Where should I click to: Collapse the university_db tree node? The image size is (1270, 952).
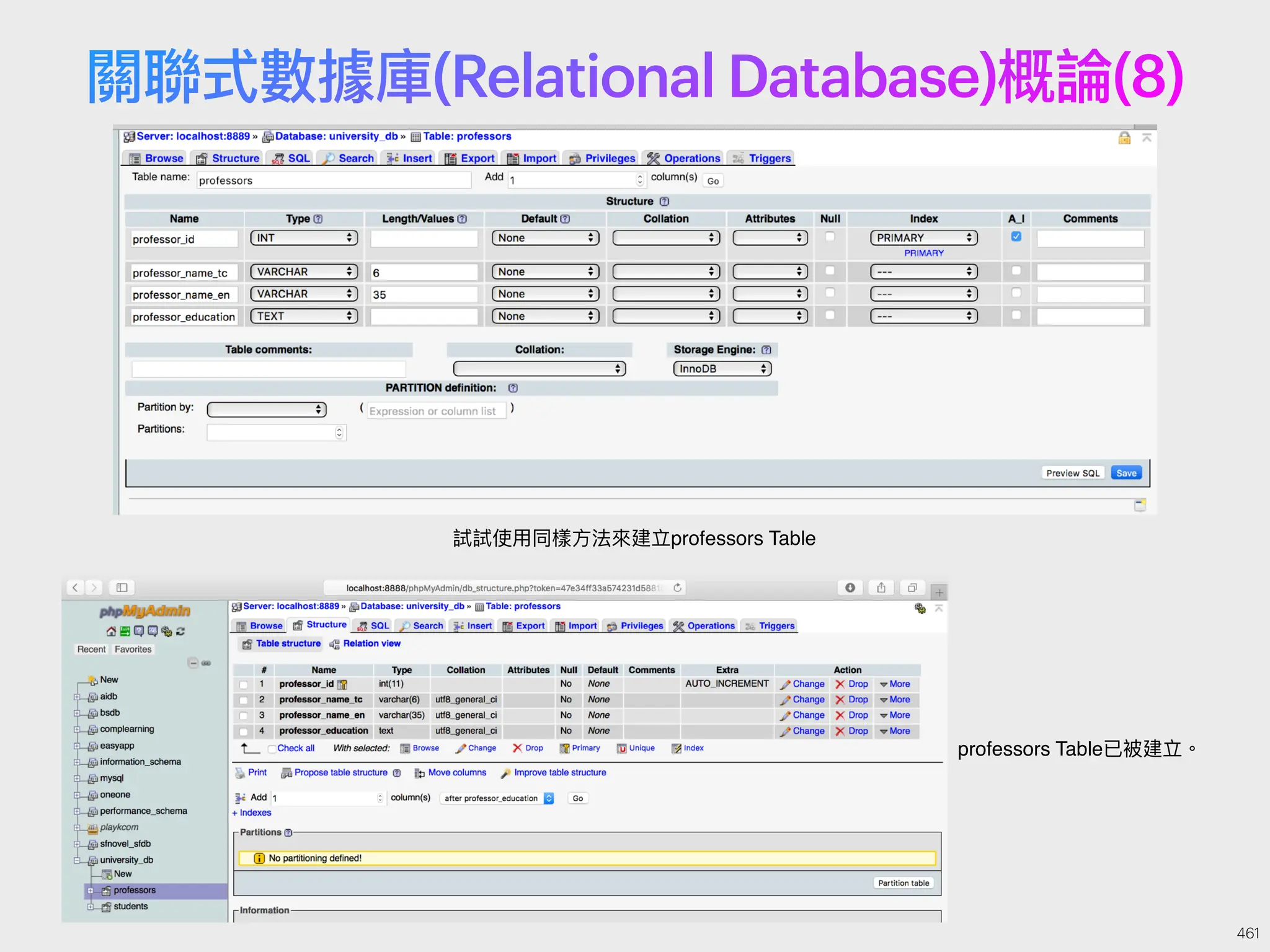(78, 860)
